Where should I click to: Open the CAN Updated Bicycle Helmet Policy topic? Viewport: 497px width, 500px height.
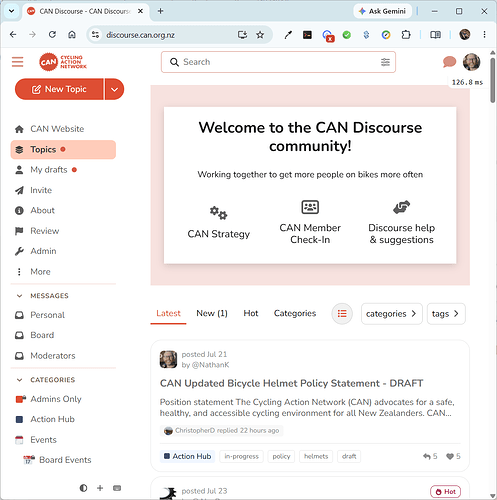pyautogui.click(x=292, y=383)
